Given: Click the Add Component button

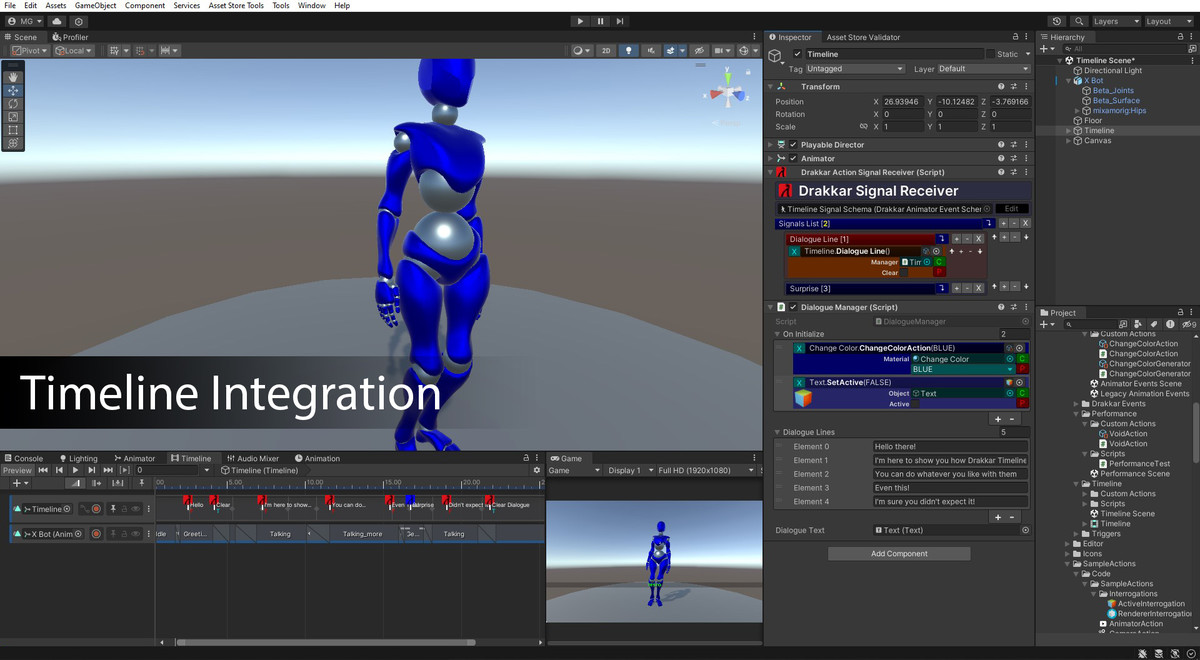Looking at the screenshot, I should tap(899, 553).
